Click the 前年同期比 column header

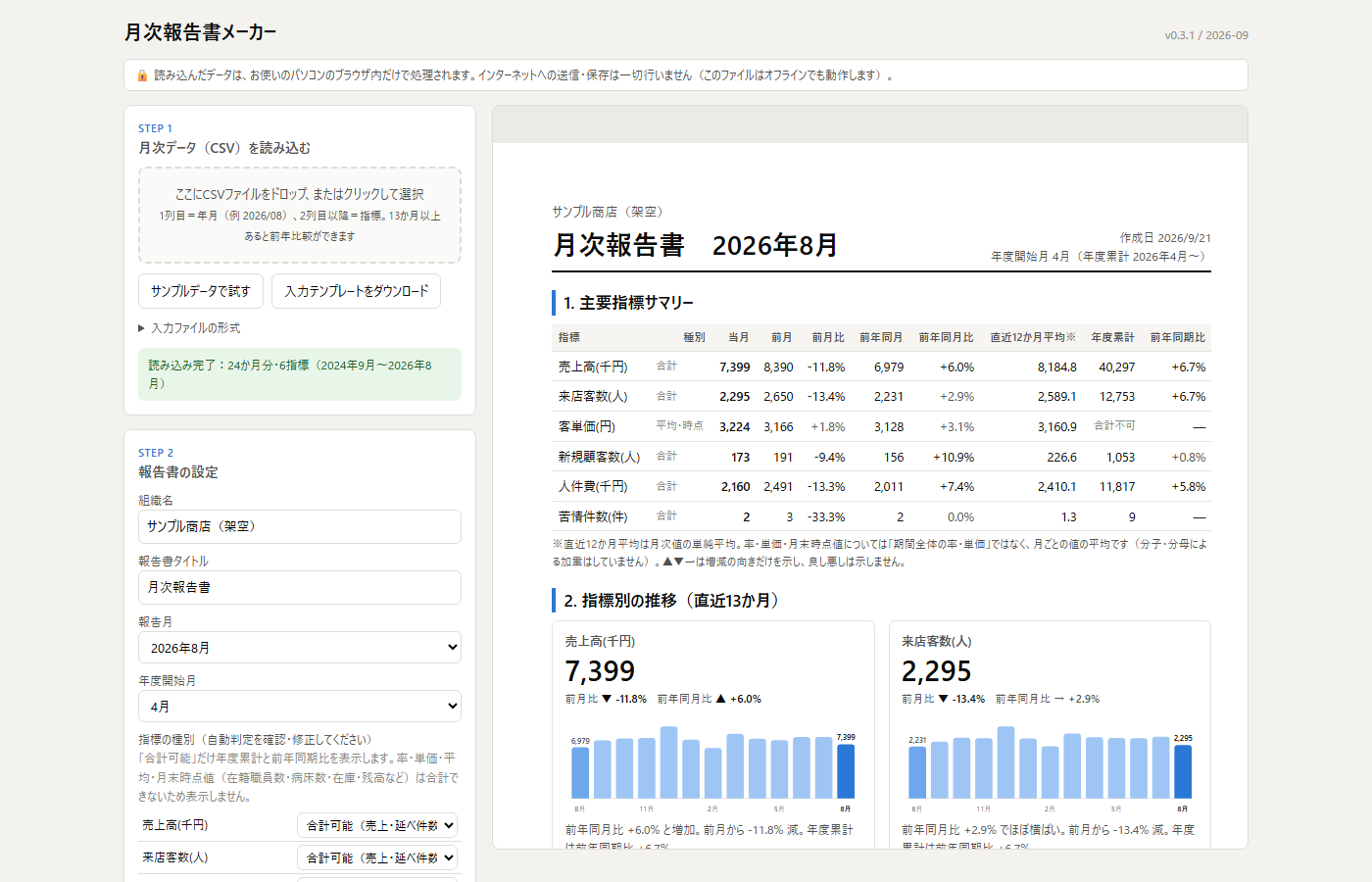tap(1178, 337)
